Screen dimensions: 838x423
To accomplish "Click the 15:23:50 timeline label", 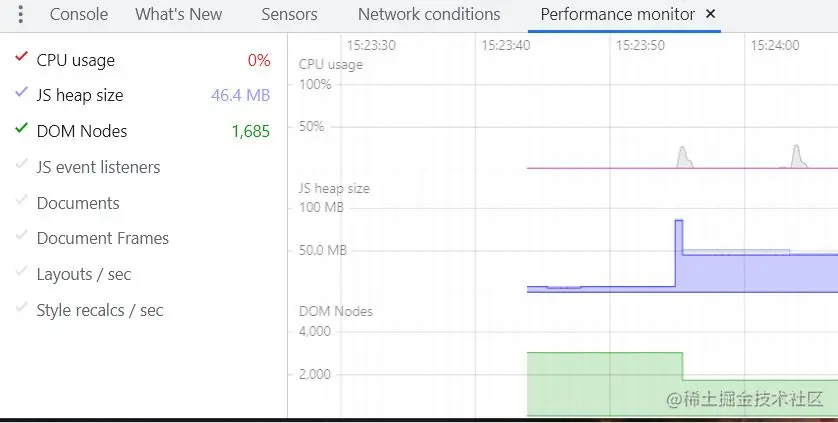I will [640, 45].
